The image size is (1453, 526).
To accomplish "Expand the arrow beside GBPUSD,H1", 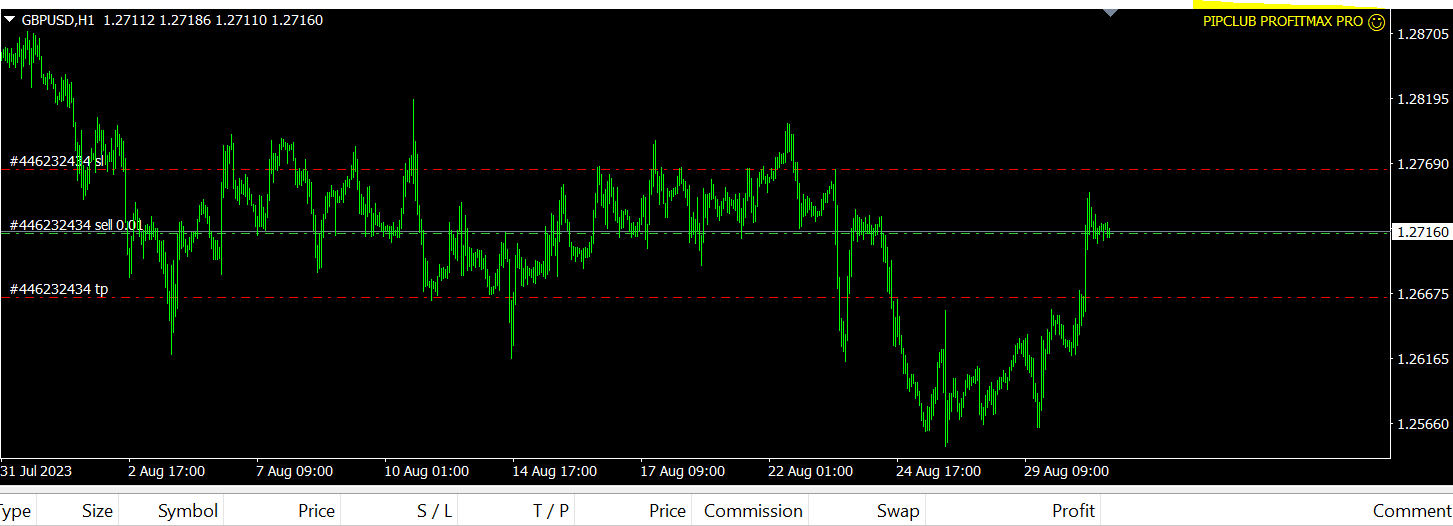I will pyautogui.click(x=9, y=19).
